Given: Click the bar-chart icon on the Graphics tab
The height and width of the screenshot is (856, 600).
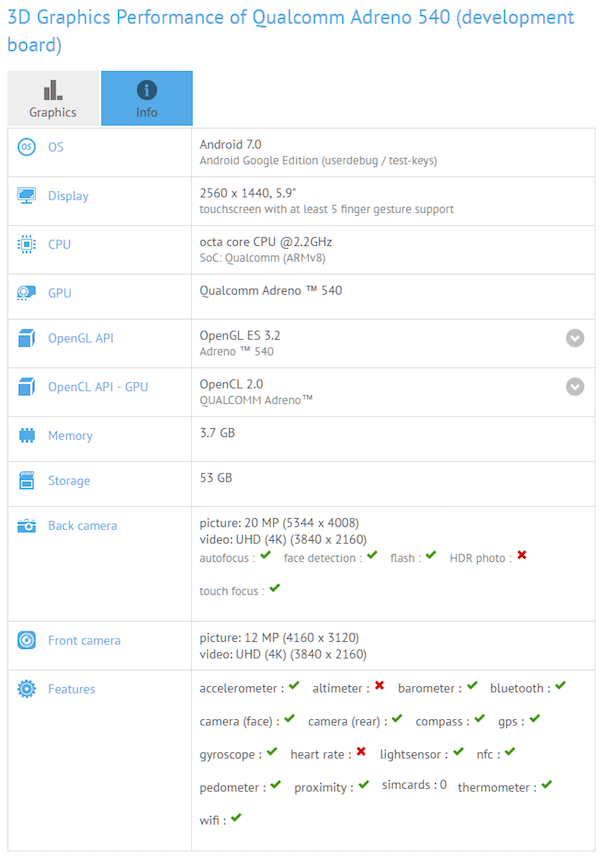Looking at the screenshot, I should [53, 88].
